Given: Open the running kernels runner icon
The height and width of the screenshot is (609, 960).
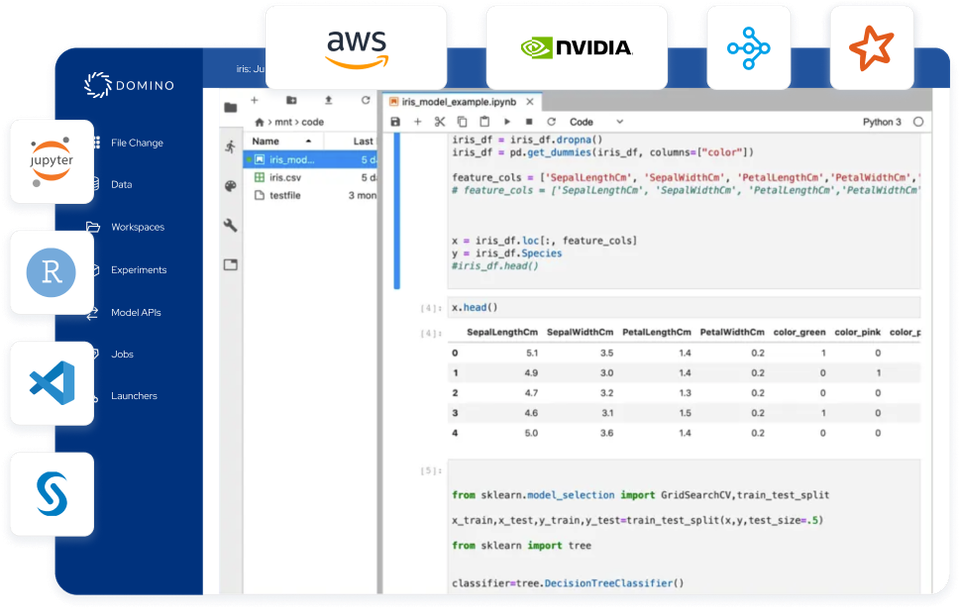Looking at the screenshot, I should click(230, 146).
